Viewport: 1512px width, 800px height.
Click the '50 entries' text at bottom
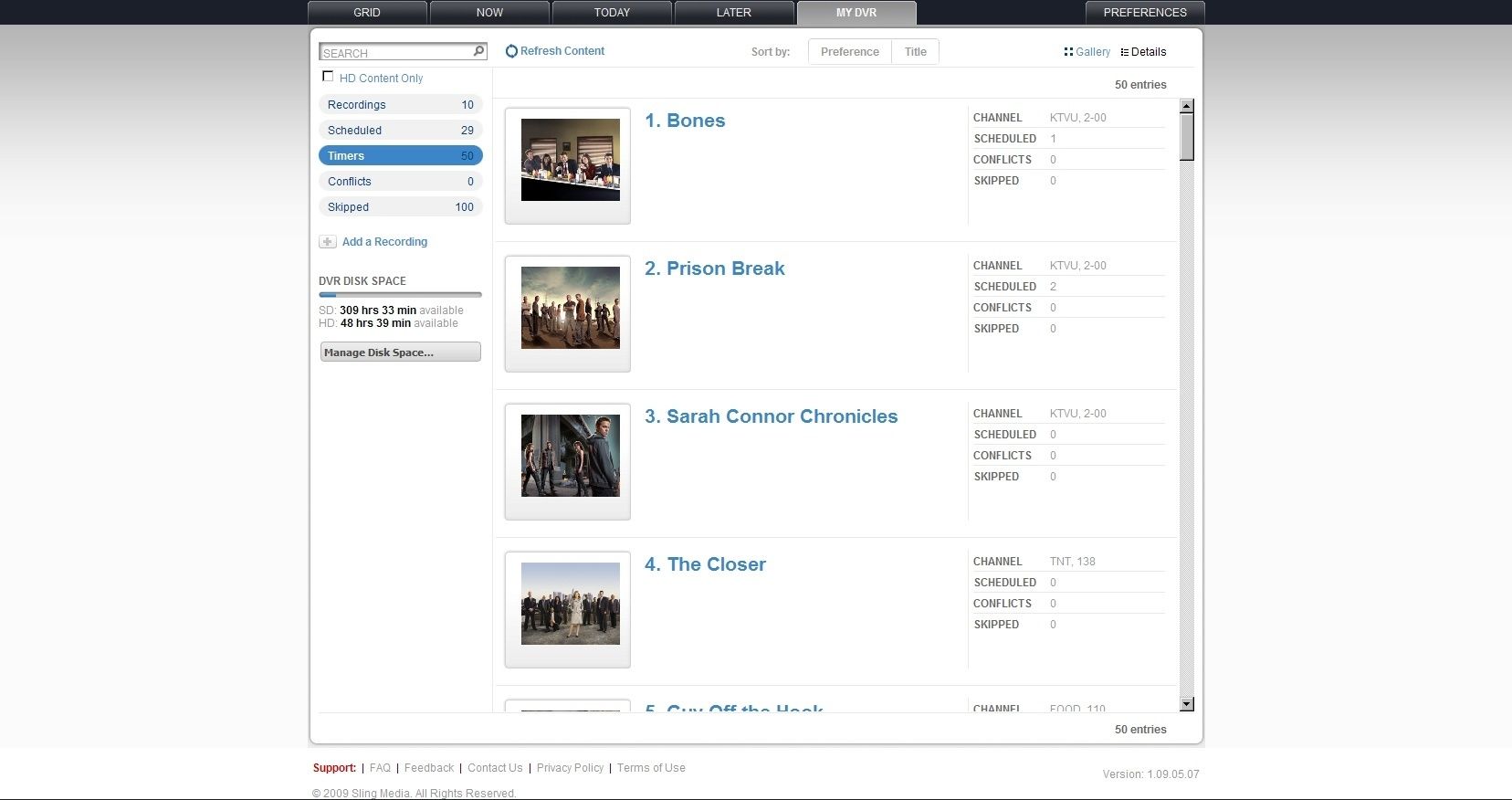(1140, 730)
